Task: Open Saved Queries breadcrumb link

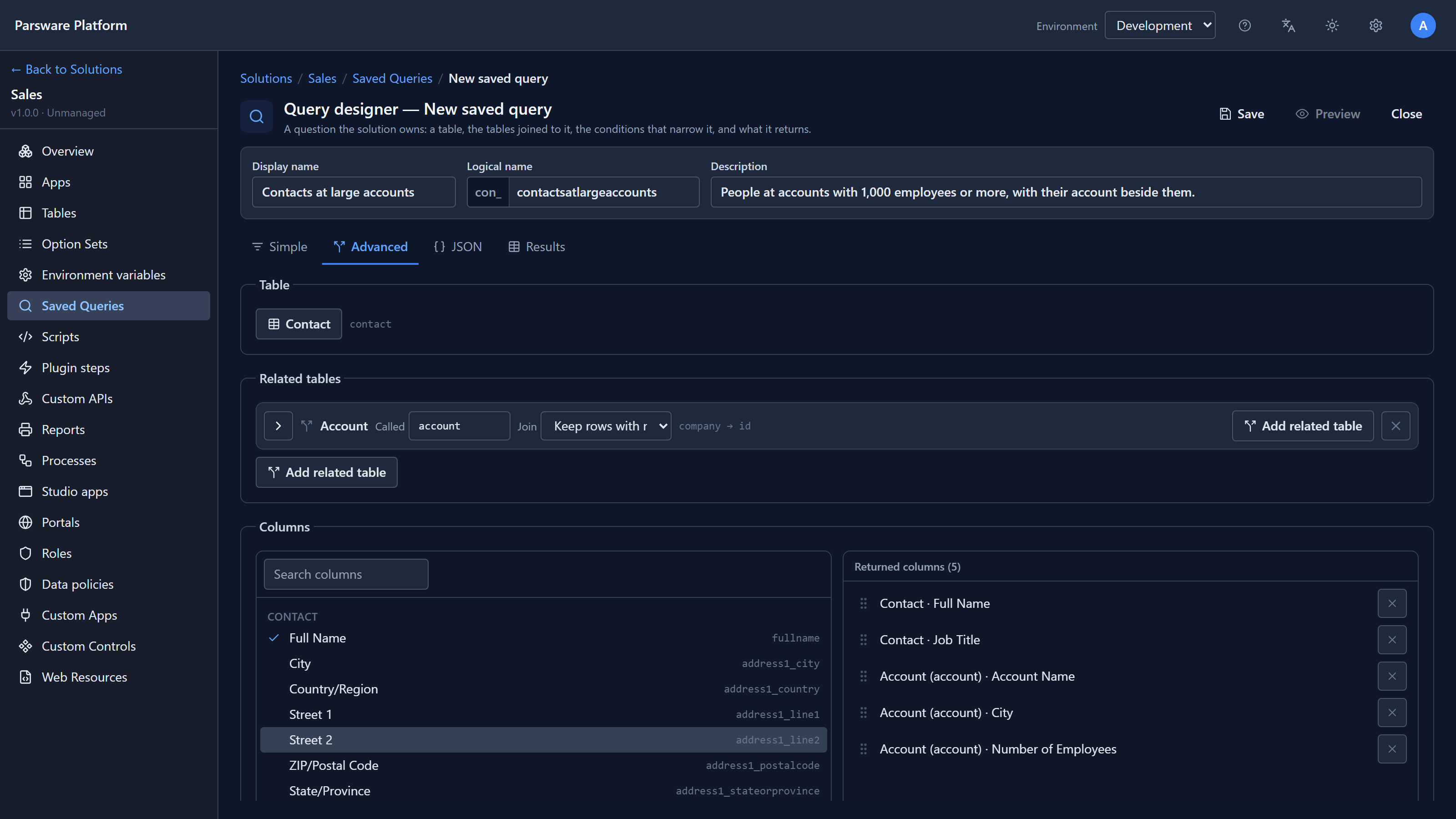Action: pos(392,79)
